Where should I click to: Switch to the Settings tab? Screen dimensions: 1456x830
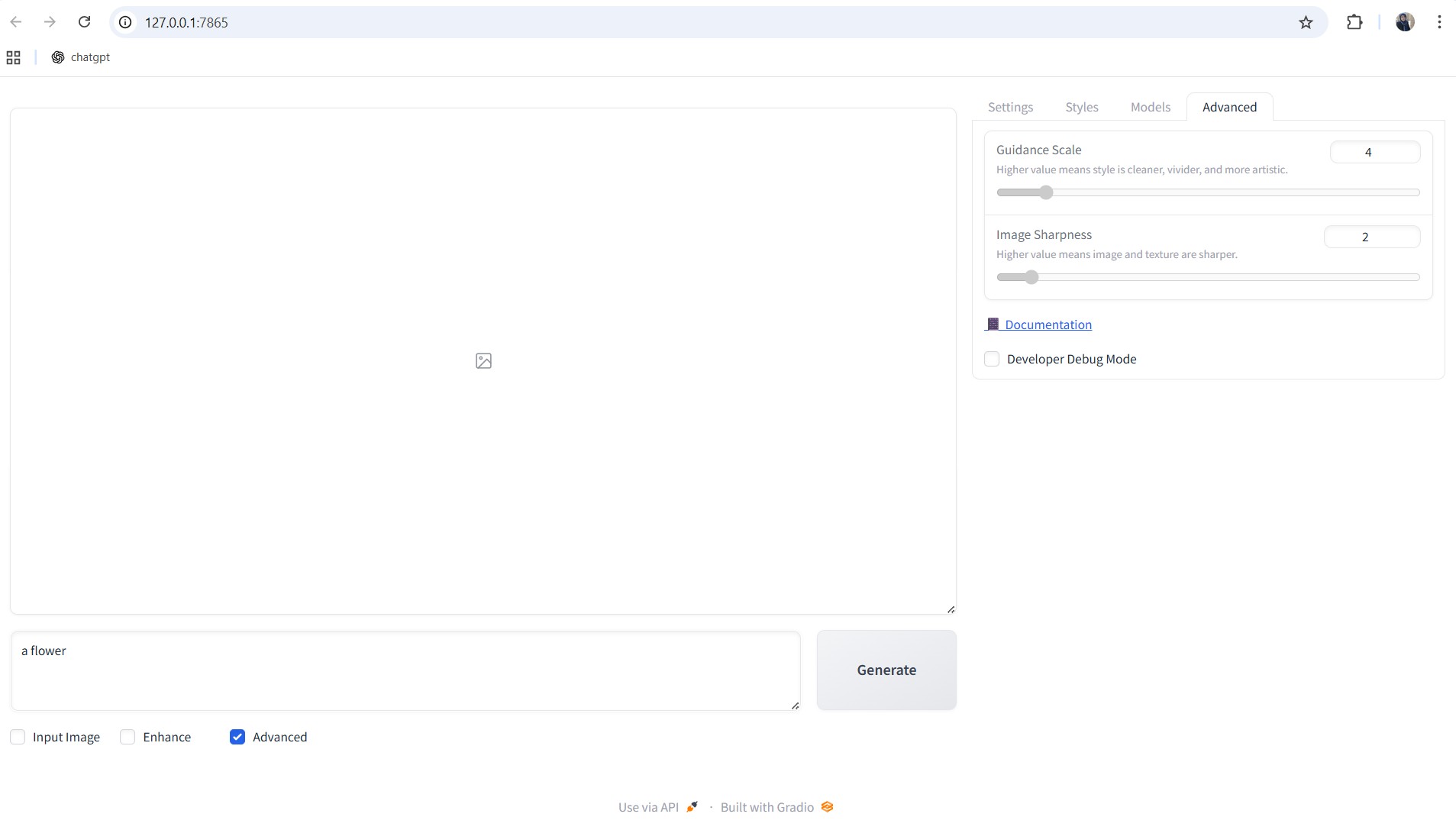pos(1010,107)
